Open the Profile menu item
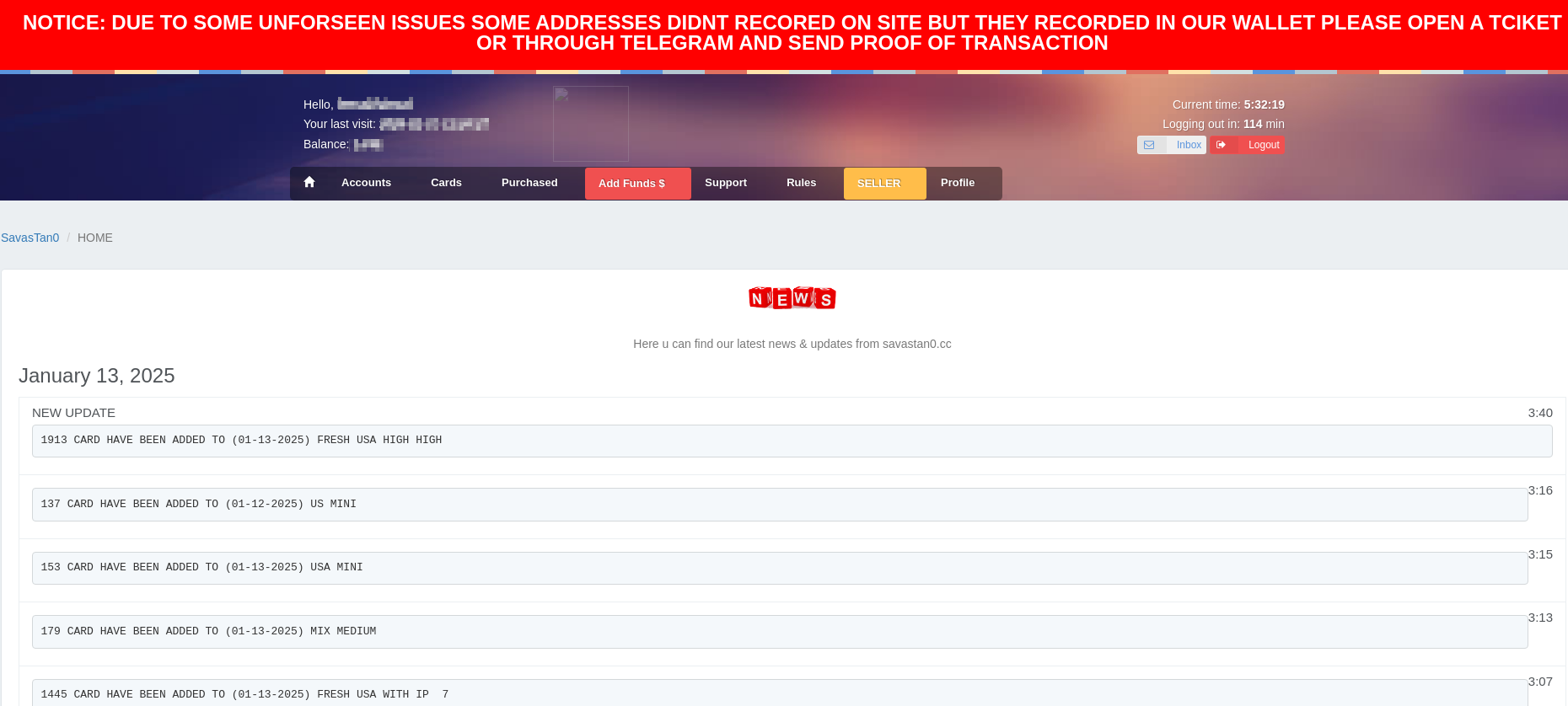The image size is (1568, 706). pos(957,183)
